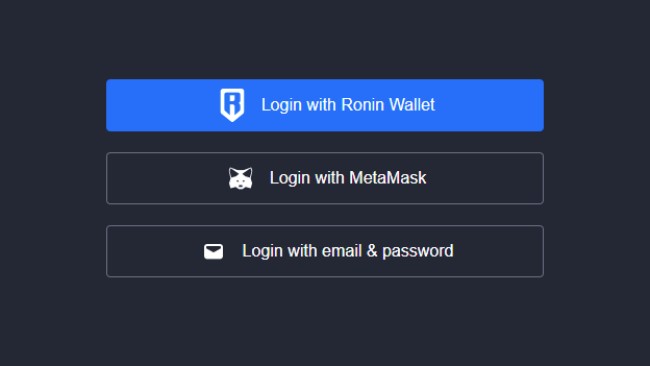This screenshot has height=366, width=650.
Task: Pick the bottom outlined login button
Action: point(325,251)
